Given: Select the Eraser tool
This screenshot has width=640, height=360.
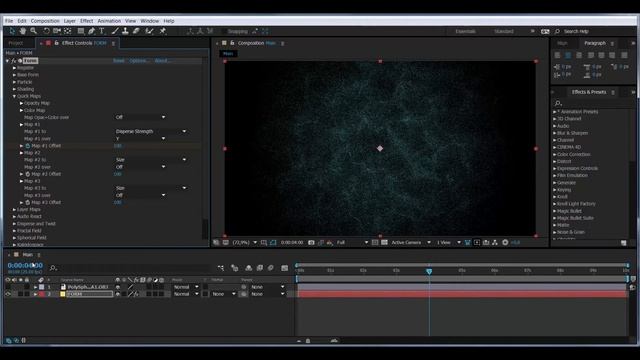Looking at the screenshot, I should [x=136, y=31].
